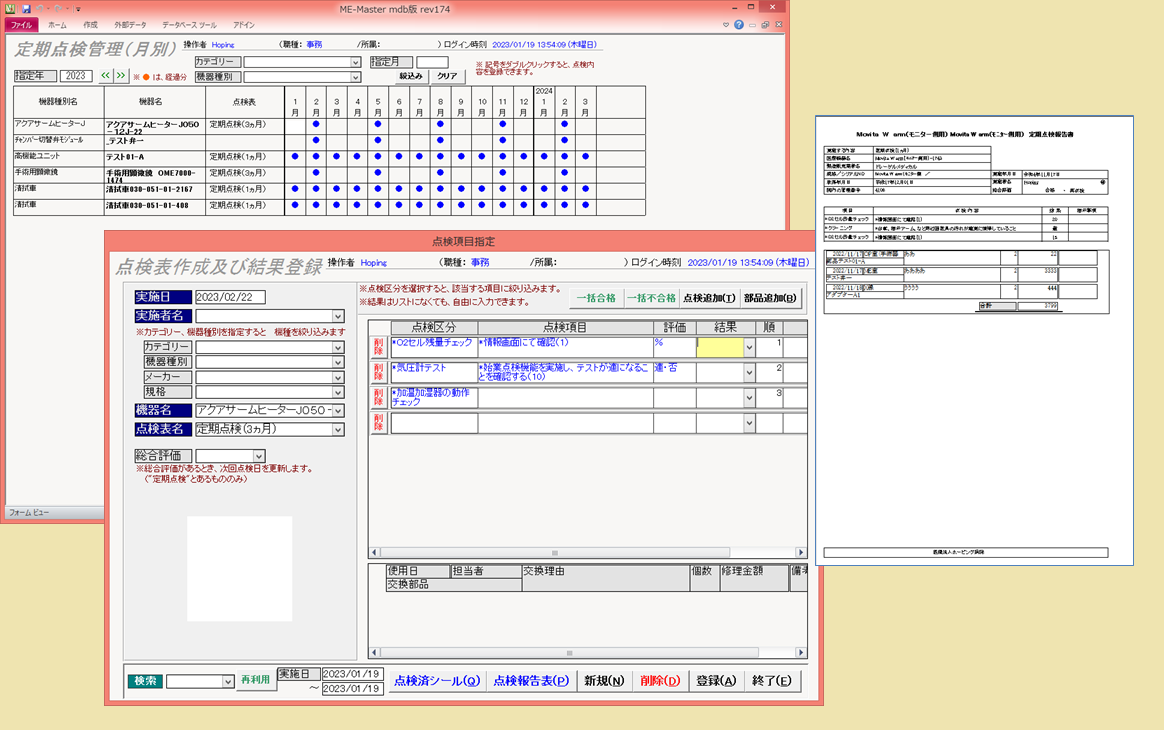Go to next year with >> button
The image size is (1164, 730).
121,76
